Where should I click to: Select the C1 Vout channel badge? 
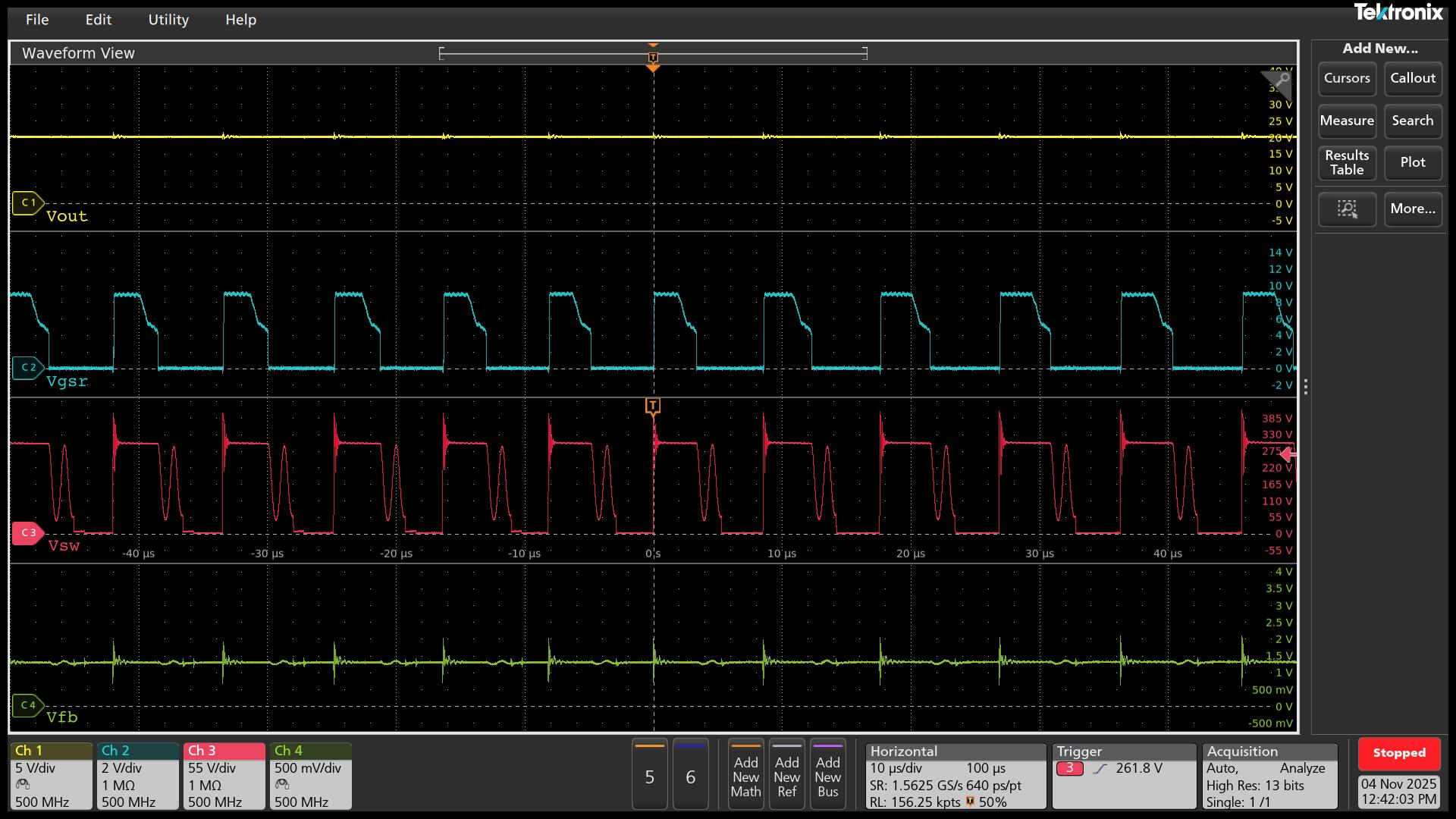(28, 202)
